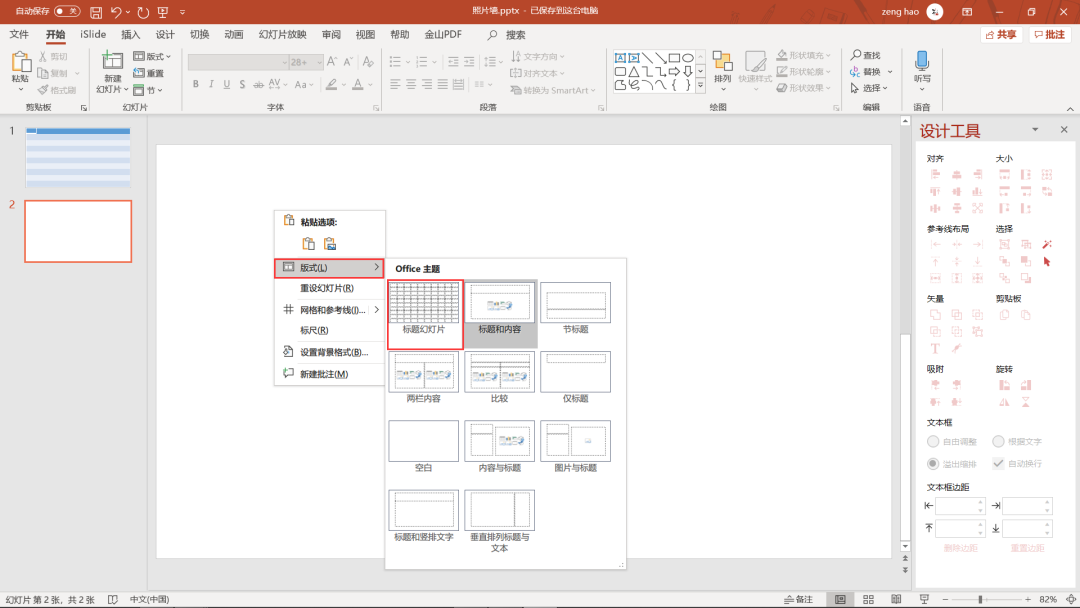This screenshot has width=1080, height=608.
Task: Click the zoom slider in status bar
Action: [980, 599]
